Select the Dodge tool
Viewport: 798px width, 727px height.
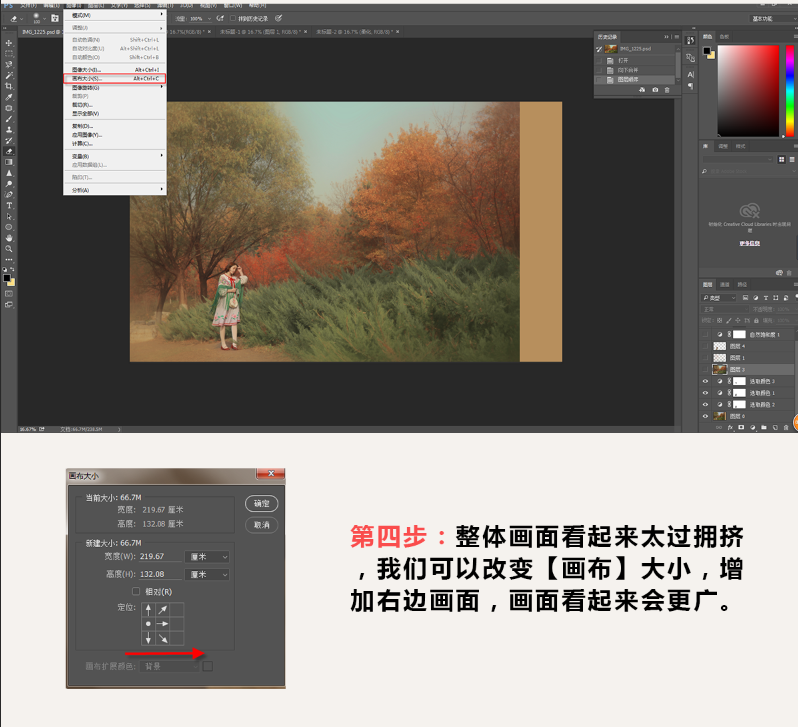(x=9, y=184)
